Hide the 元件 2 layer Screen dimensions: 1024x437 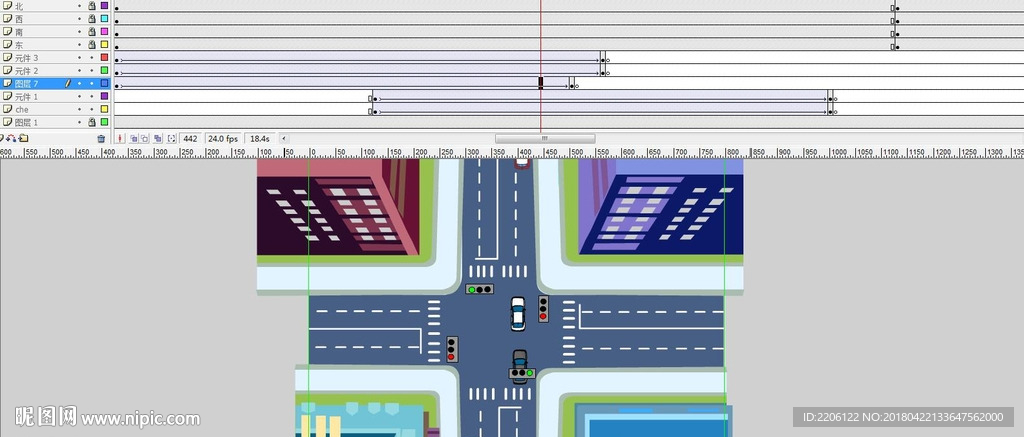tap(80, 71)
